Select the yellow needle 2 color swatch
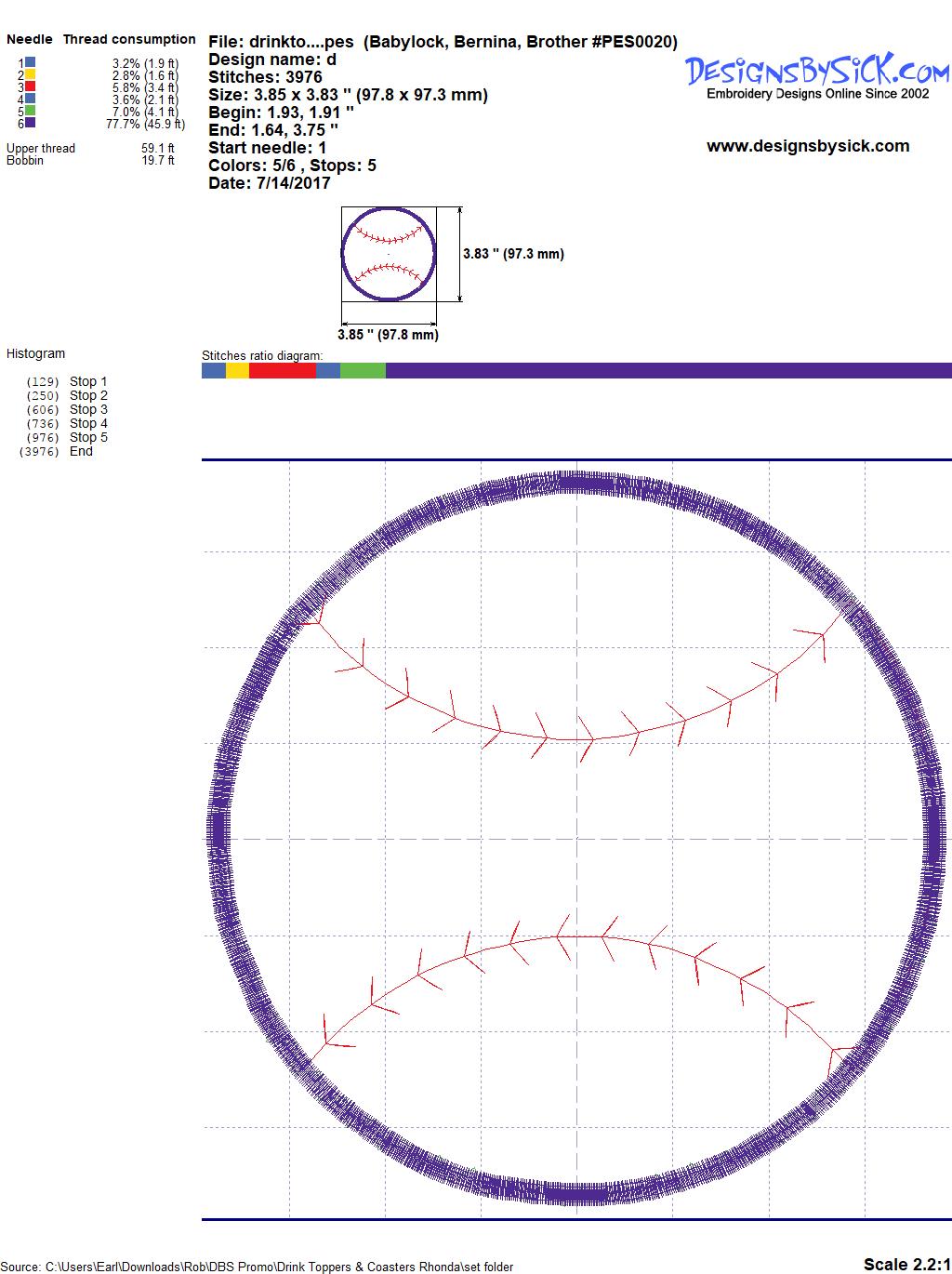The height and width of the screenshot is (1274, 952). (x=30, y=74)
